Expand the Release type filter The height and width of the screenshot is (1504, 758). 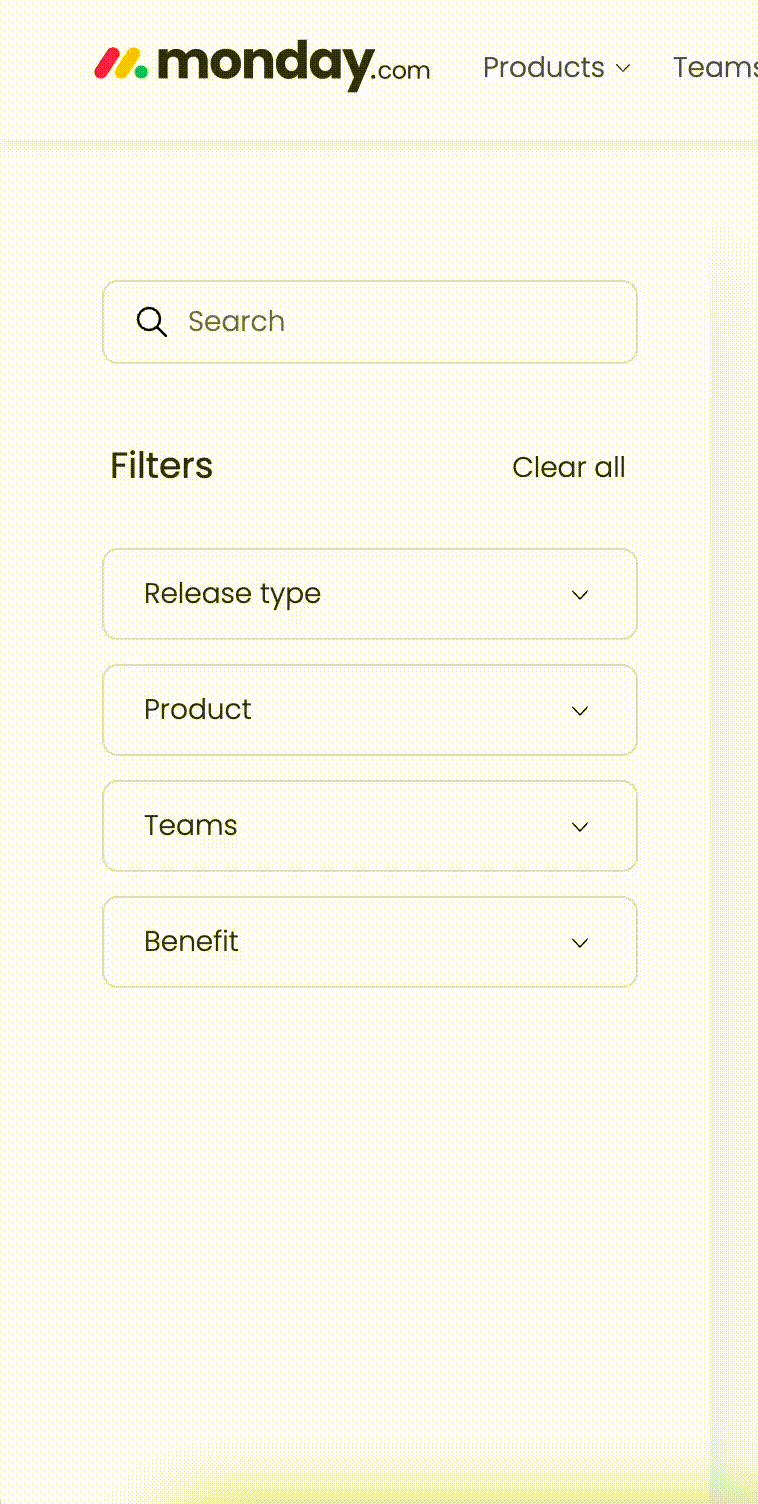click(x=370, y=593)
